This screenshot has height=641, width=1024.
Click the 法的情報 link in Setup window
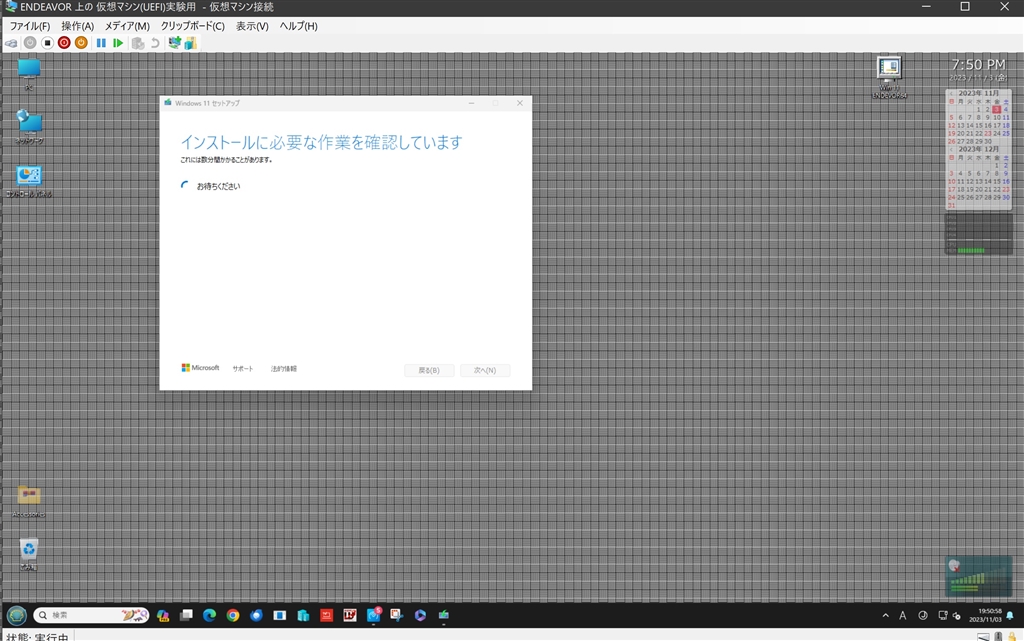point(283,369)
